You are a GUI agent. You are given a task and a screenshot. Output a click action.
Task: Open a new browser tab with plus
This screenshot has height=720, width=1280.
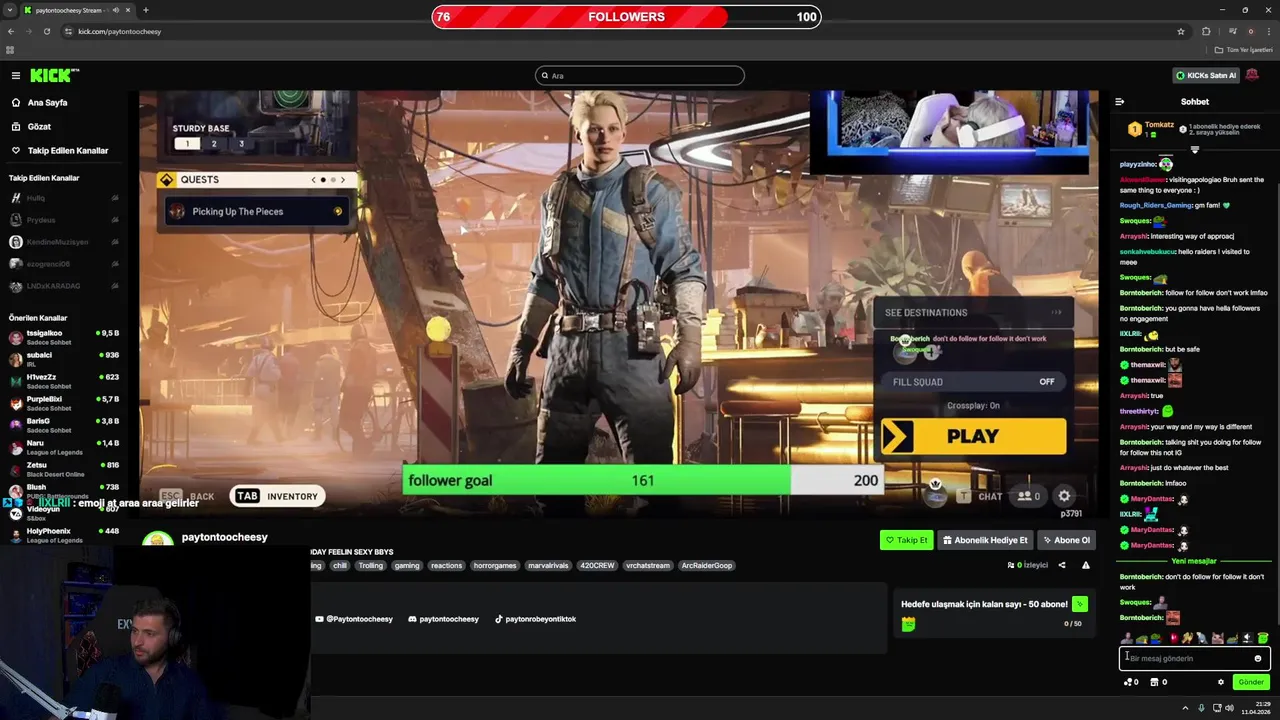[146, 10]
